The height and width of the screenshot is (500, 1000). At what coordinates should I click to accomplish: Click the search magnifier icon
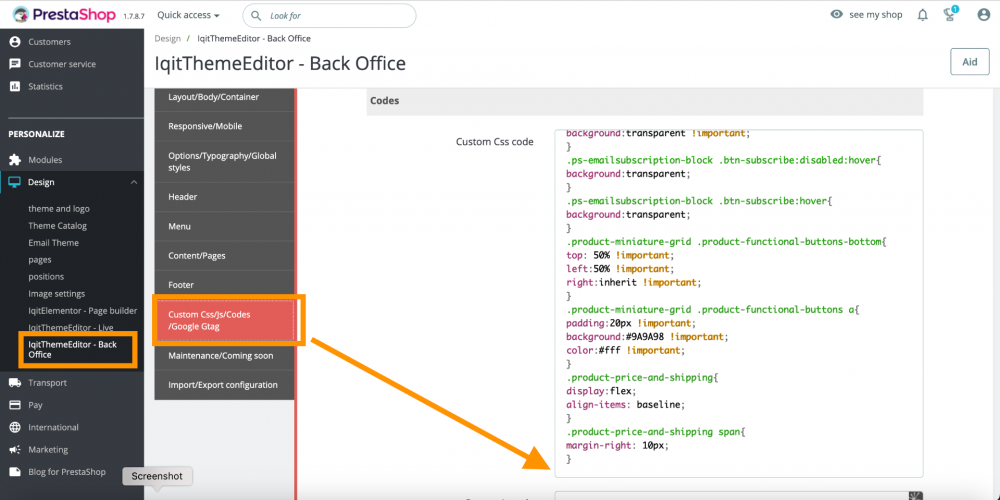click(256, 15)
